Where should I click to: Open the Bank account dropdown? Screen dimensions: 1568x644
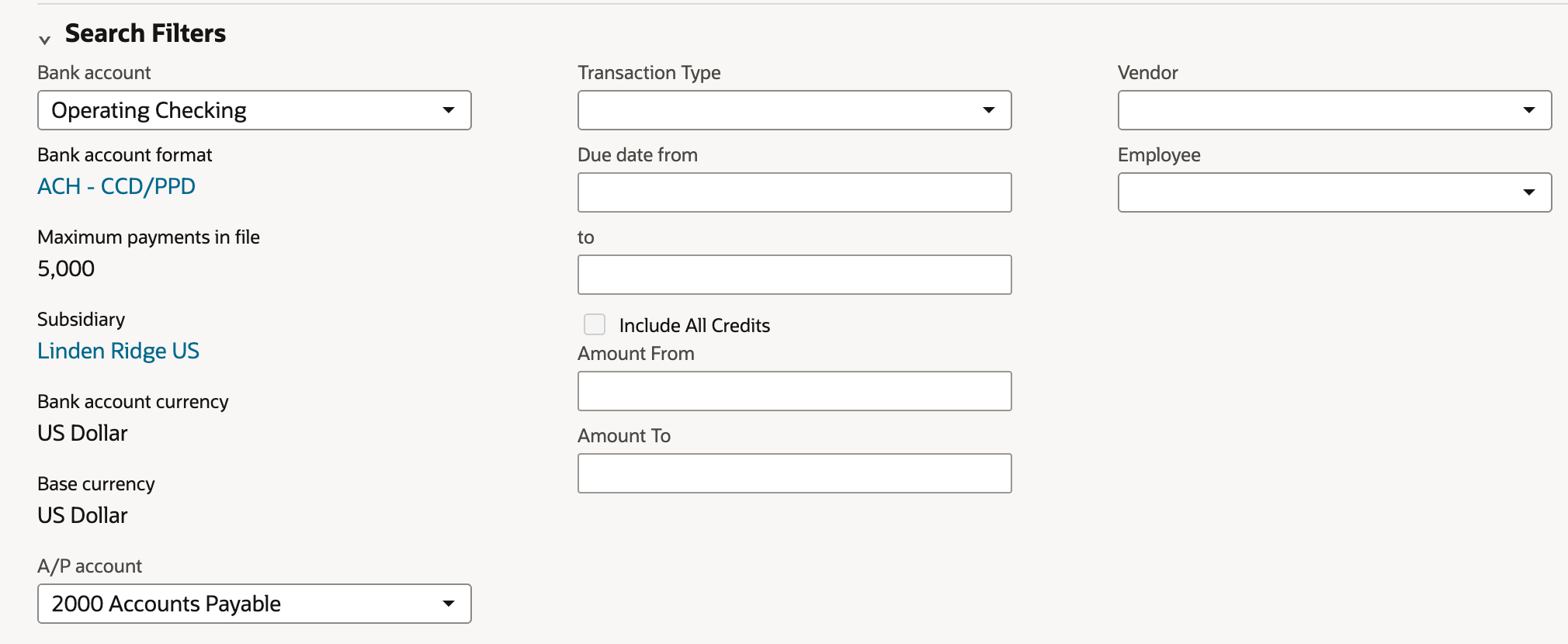coord(255,110)
